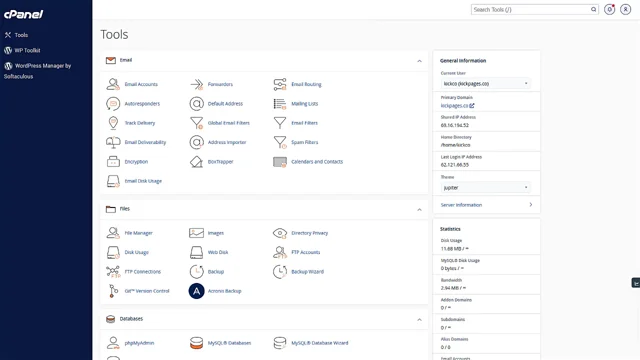This screenshot has width=640, height=360.
Task: Collapse the Email section chevron
Action: click(x=419, y=61)
